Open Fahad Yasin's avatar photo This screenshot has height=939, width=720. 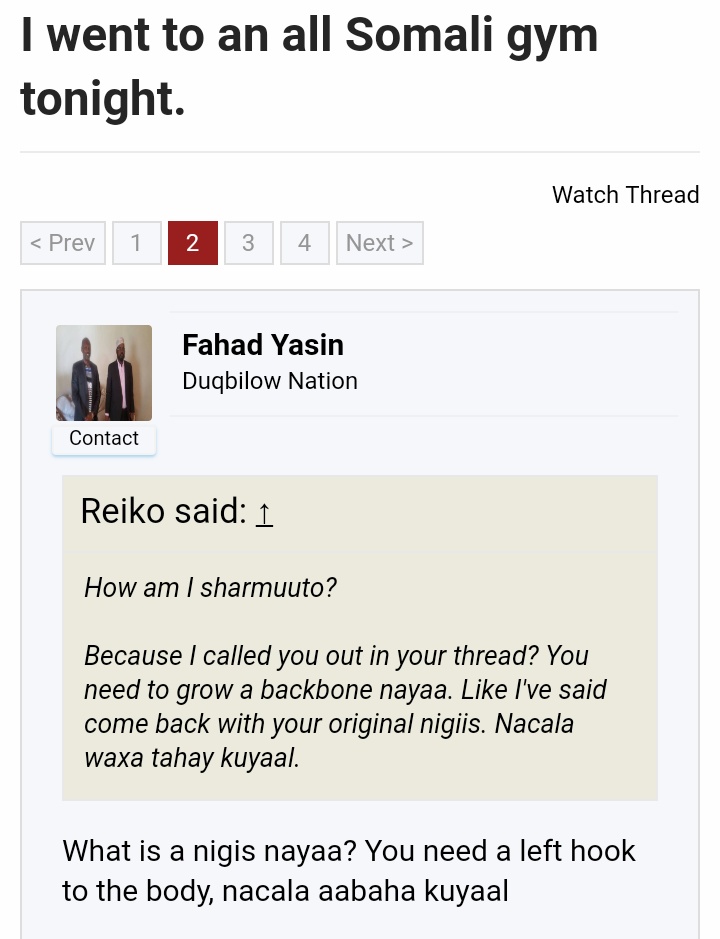pos(104,373)
